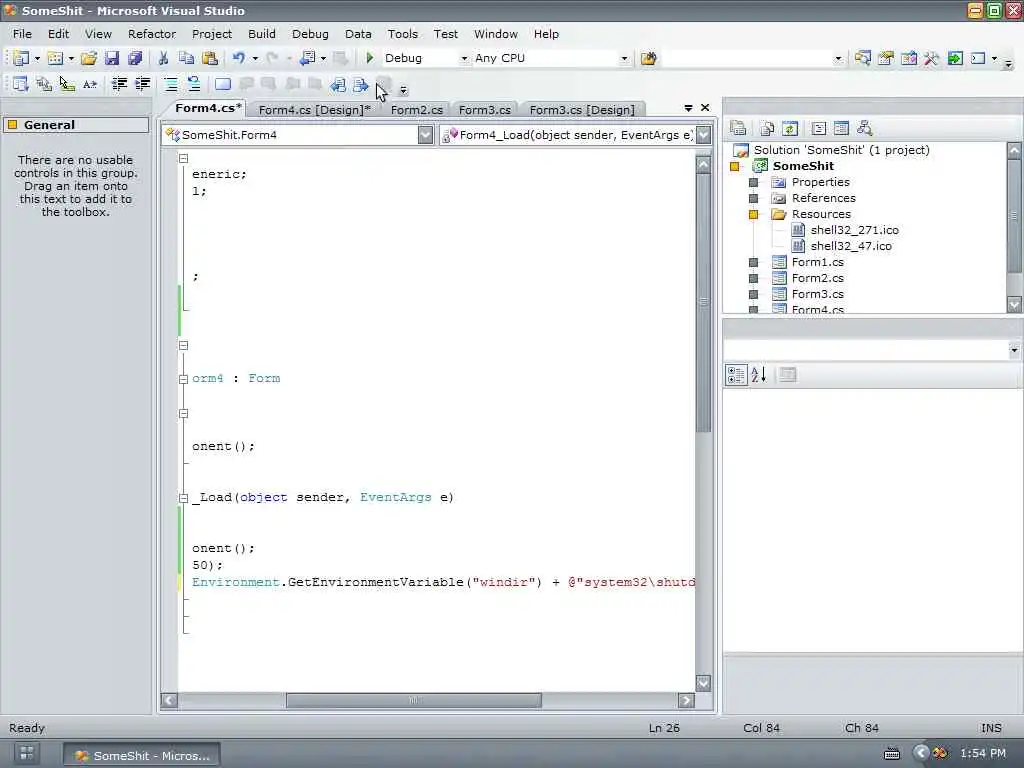Screen dimensions: 1024x768
Task: Increase the line indent with the toolbar icon
Action: (142, 84)
